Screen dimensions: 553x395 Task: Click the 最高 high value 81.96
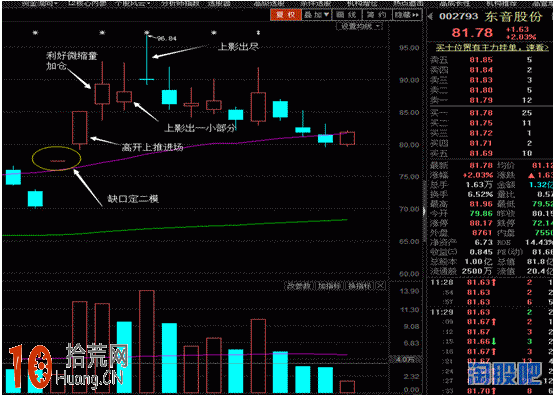point(481,204)
